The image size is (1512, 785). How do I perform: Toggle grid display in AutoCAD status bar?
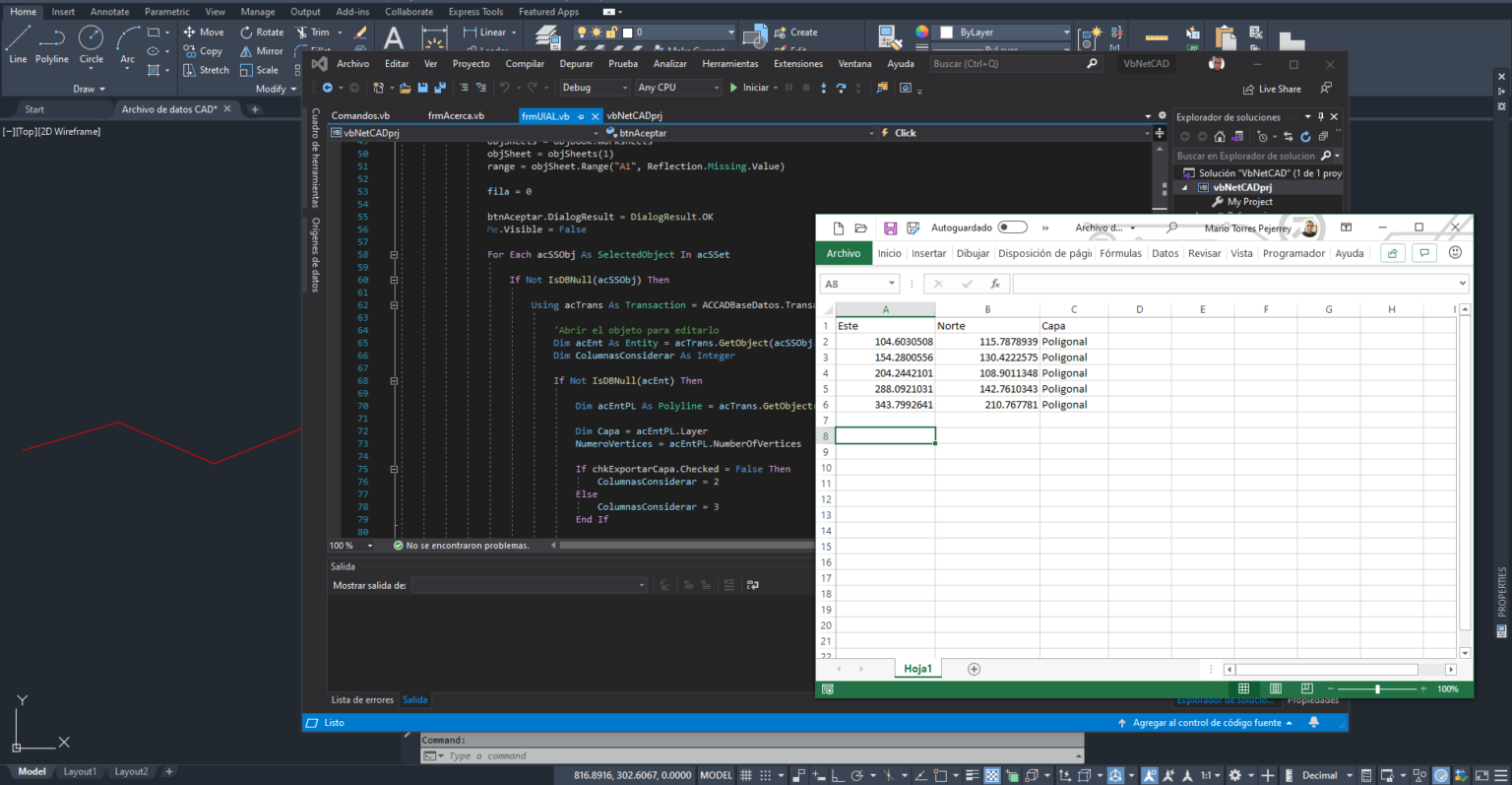745,775
